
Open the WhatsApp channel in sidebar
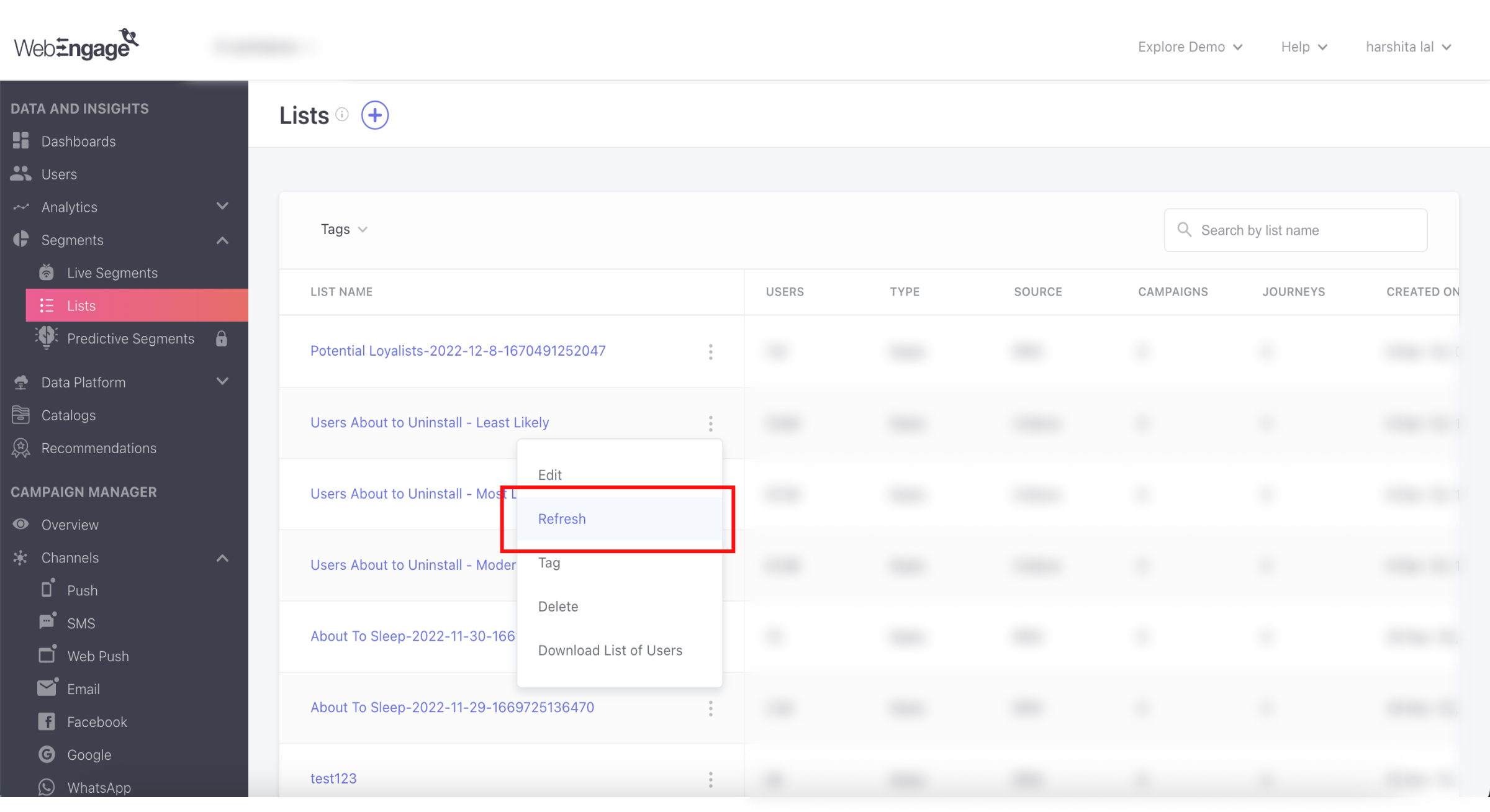(x=99, y=788)
